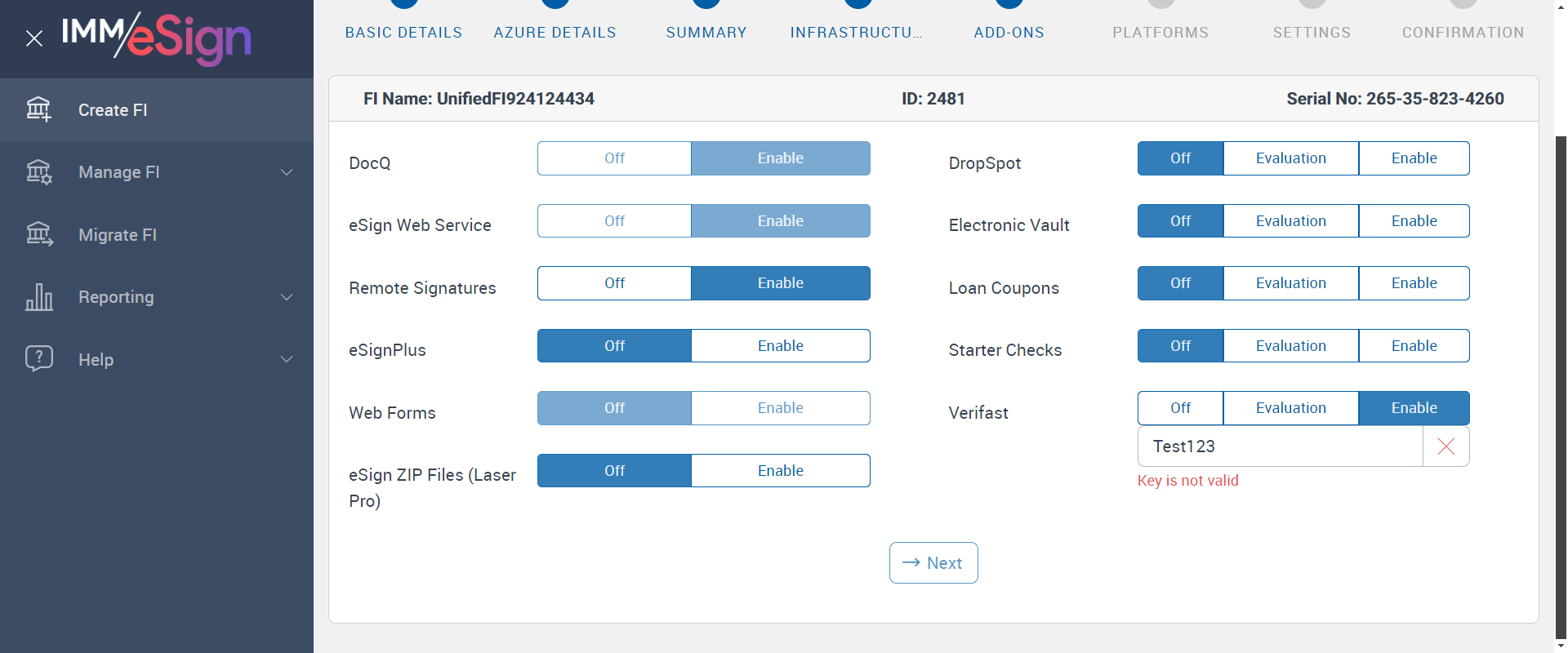Turn Remote Signatures Off
The image size is (1568, 653).
coord(614,283)
